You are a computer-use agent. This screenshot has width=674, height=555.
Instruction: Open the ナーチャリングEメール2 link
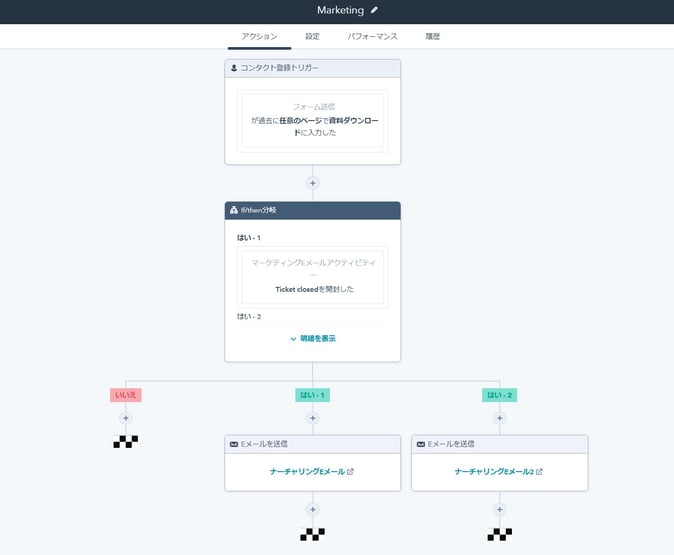[x=494, y=472]
